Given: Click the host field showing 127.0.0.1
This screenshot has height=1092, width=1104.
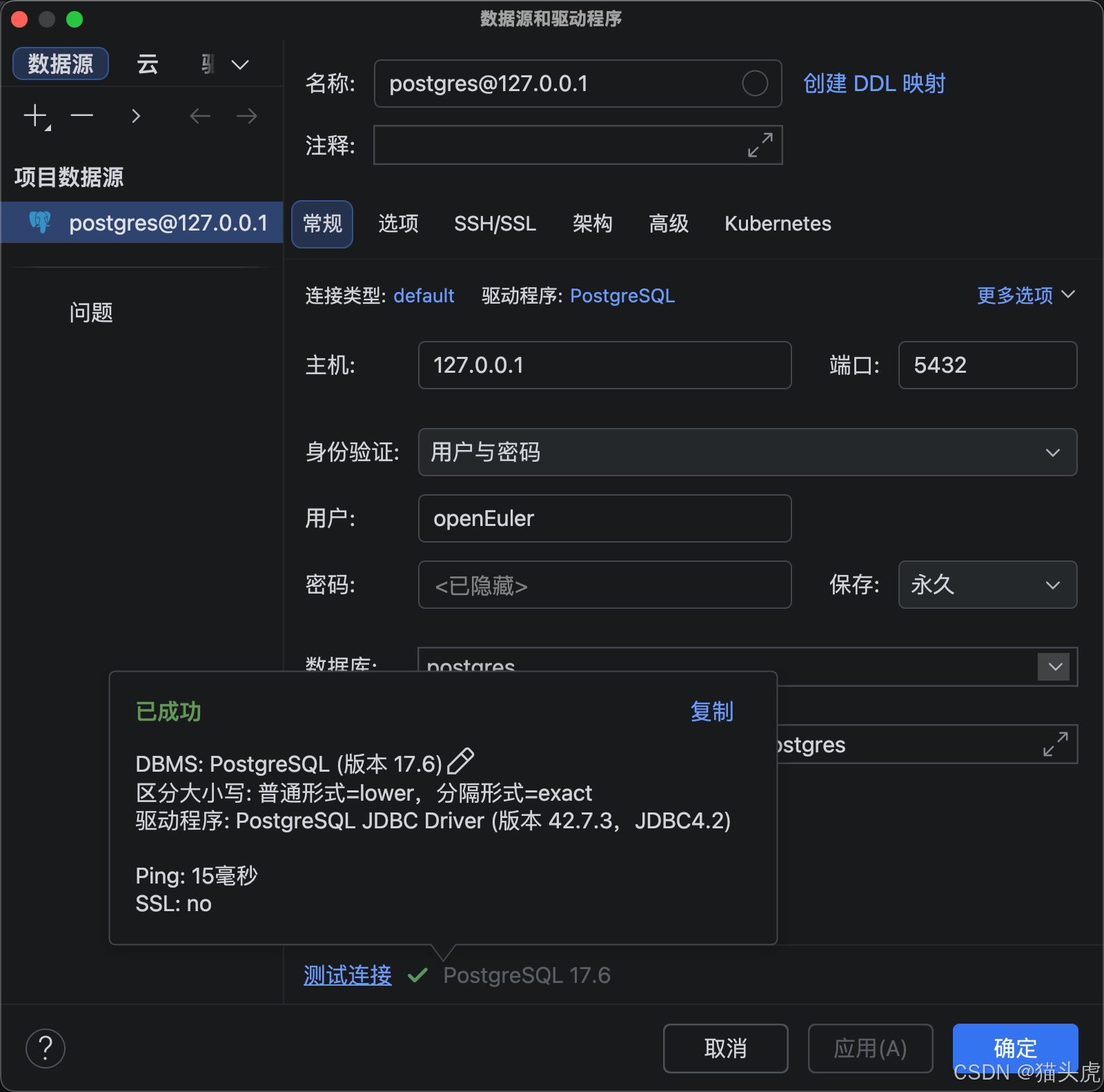Looking at the screenshot, I should click(604, 365).
